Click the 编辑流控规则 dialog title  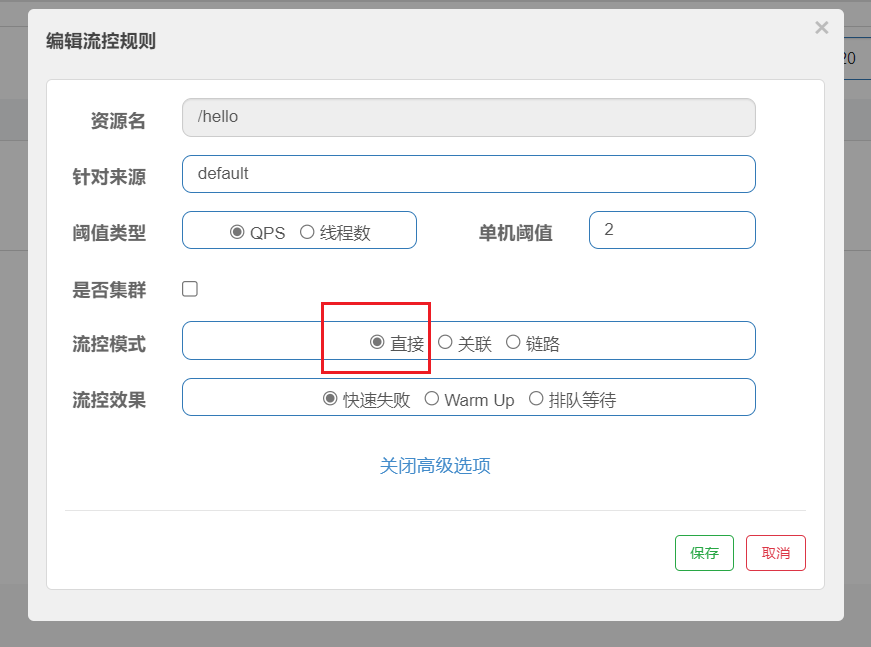[101, 41]
